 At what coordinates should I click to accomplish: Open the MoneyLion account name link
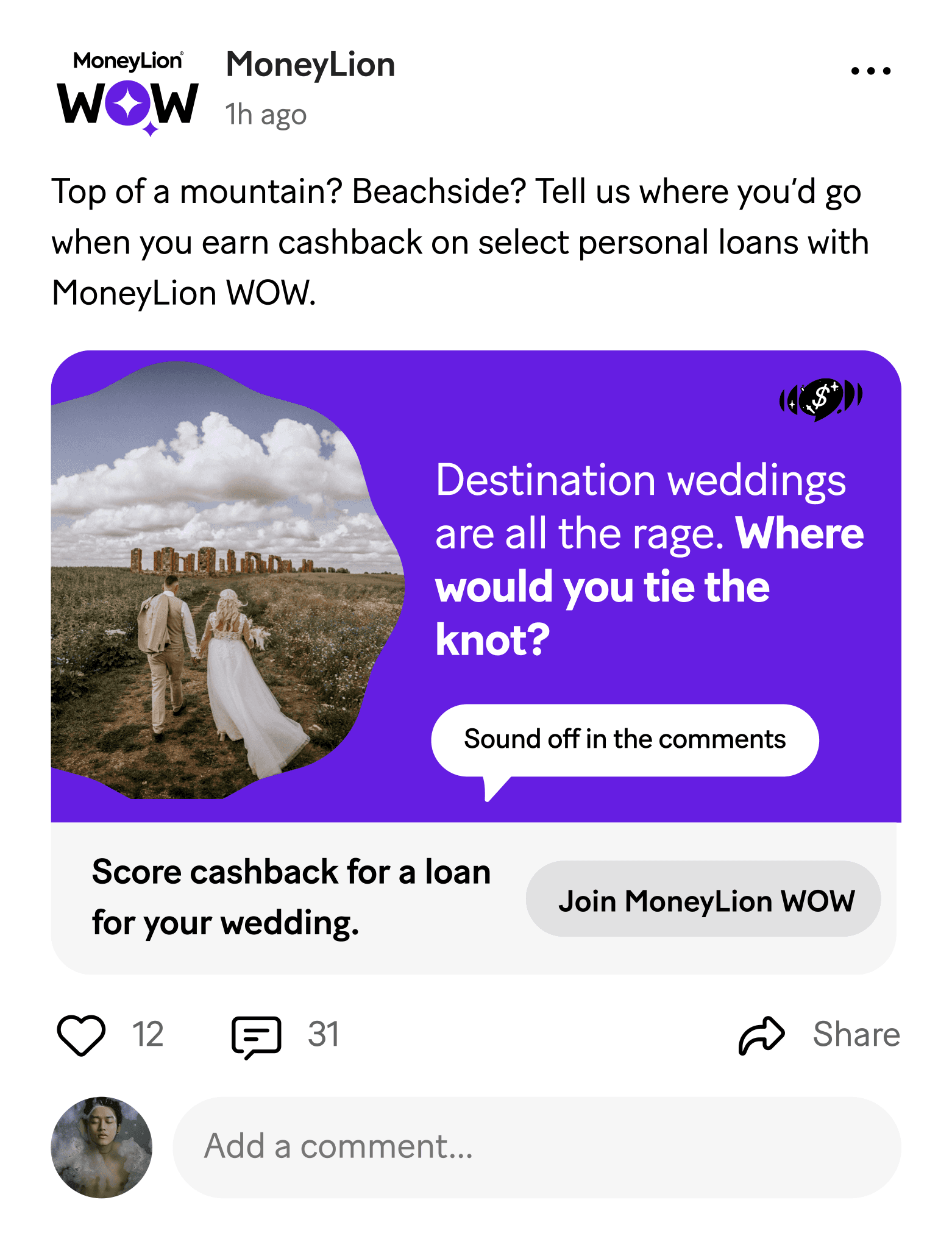[311, 65]
